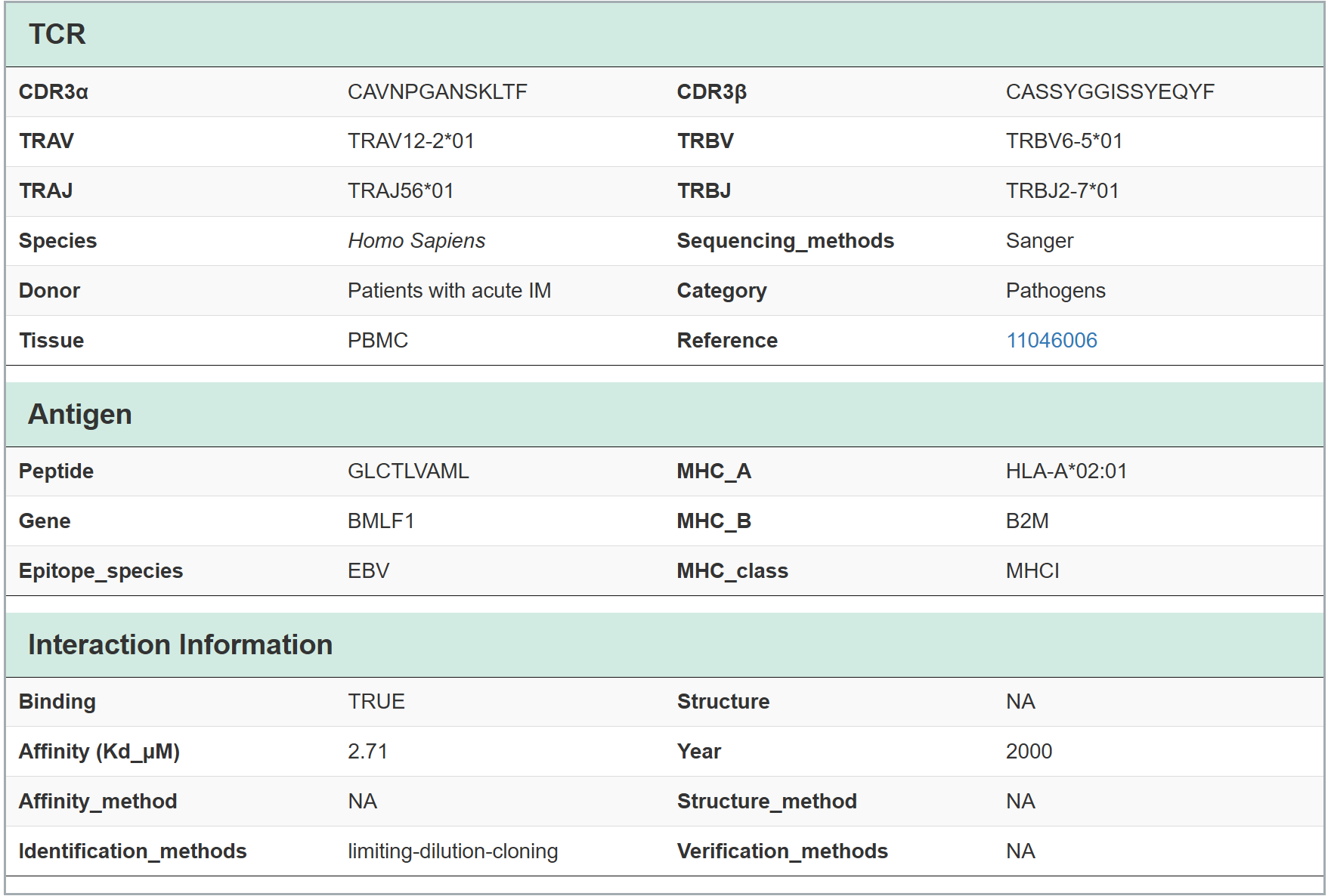Click the TRBJ2-7*01 value
Viewport: 1331px width, 896px height.
coord(1061,191)
